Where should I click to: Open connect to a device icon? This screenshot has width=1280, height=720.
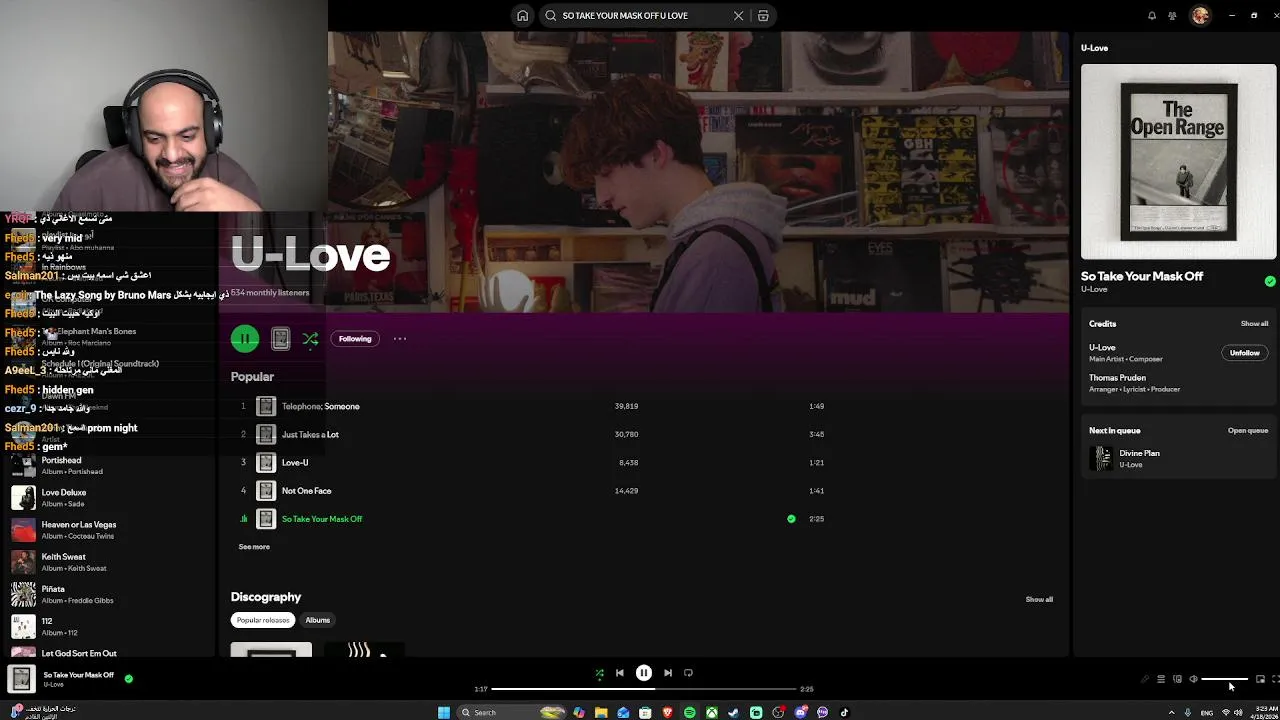pyautogui.click(x=1177, y=679)
